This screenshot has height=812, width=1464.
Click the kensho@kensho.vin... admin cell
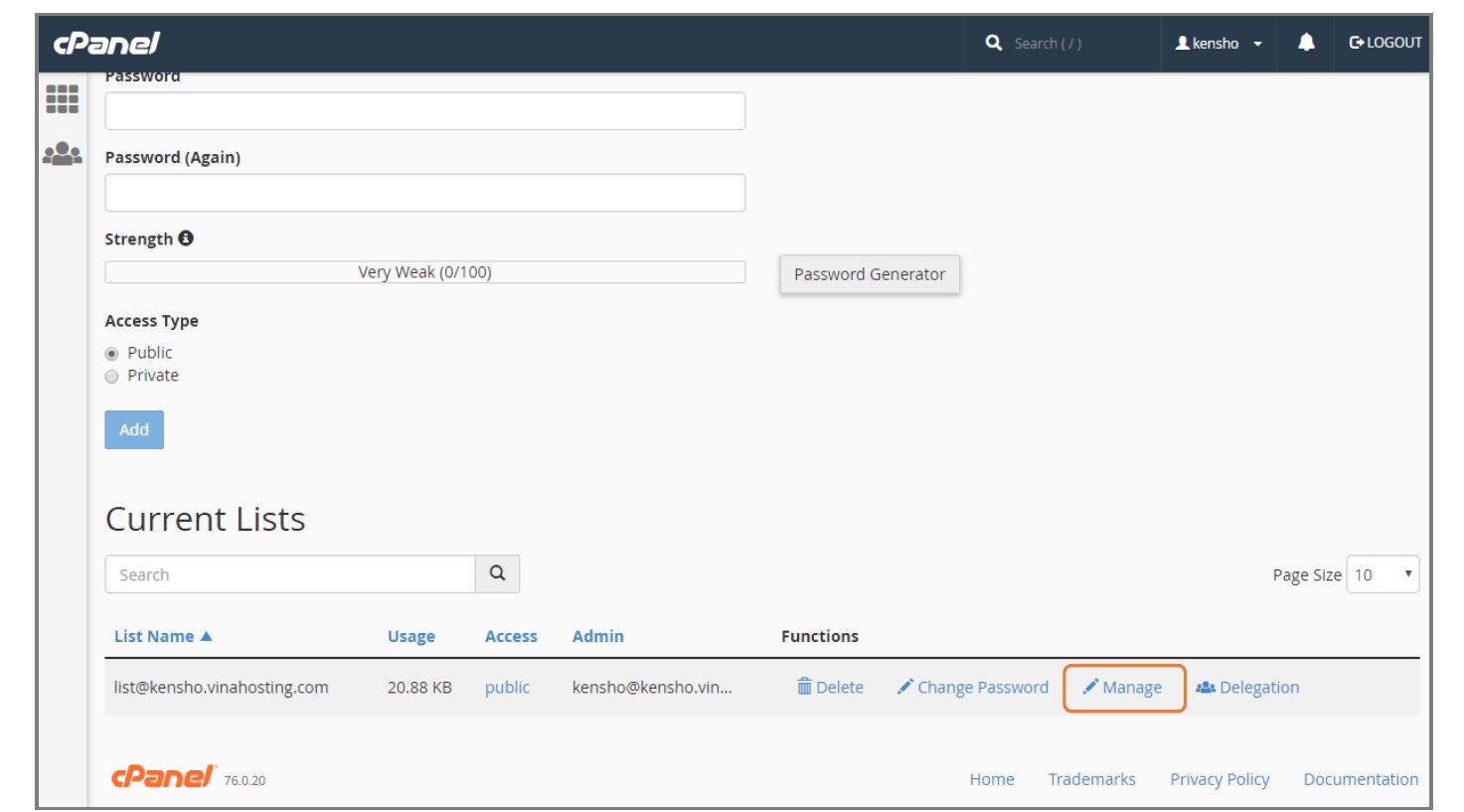point(652,687)
